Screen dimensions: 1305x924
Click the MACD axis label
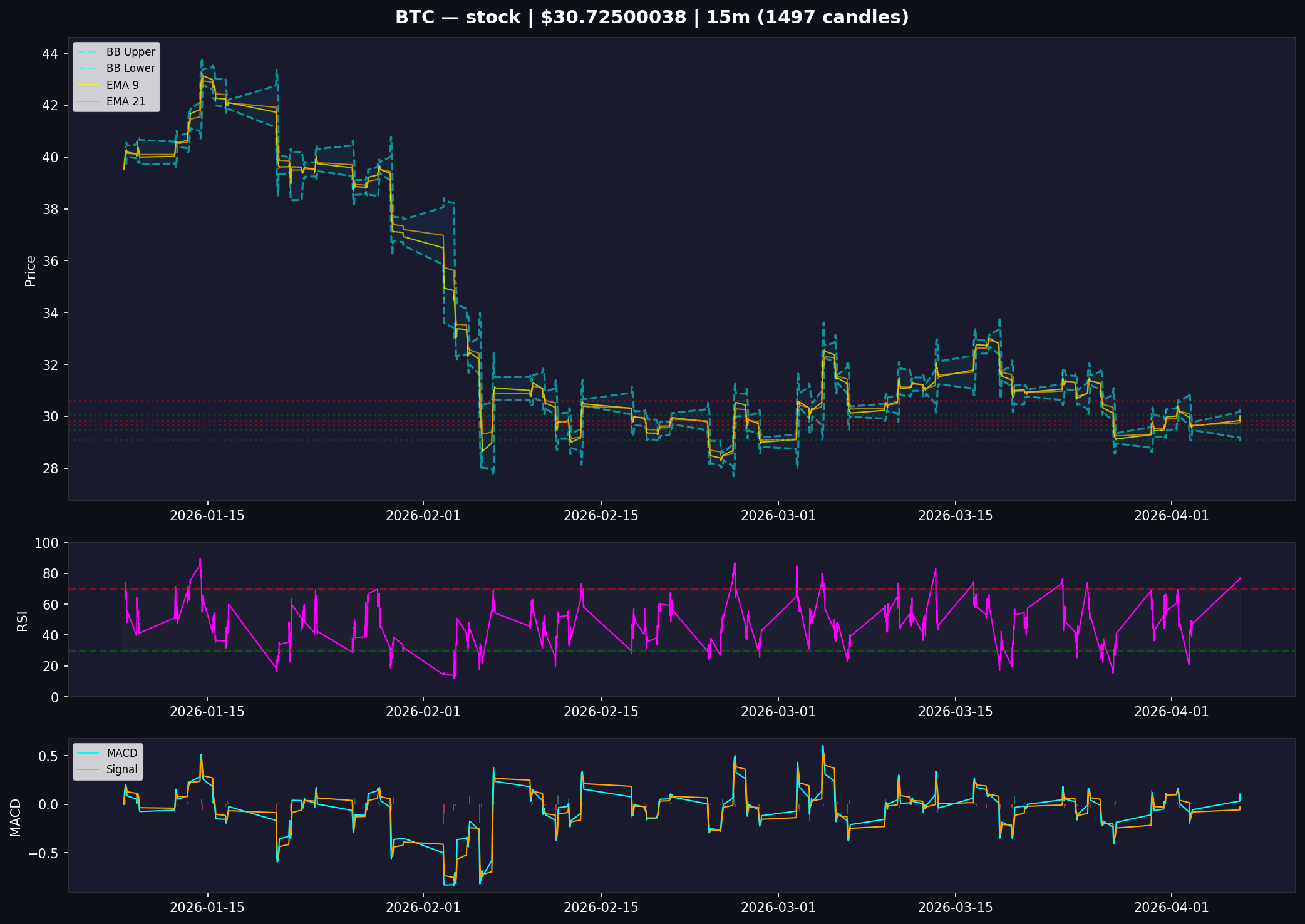[16, 818]
